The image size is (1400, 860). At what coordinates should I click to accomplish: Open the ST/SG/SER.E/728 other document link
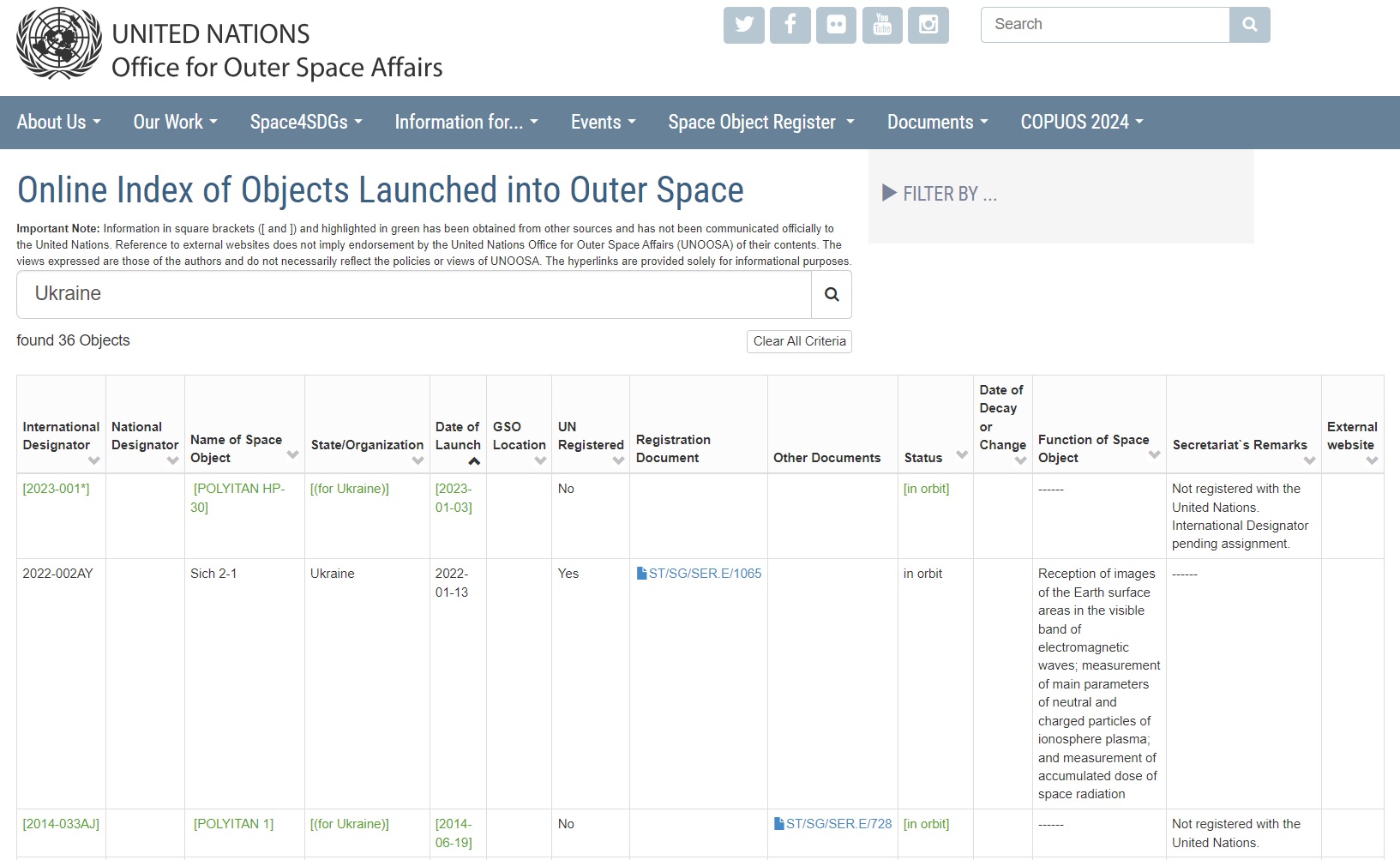point(839,824)
